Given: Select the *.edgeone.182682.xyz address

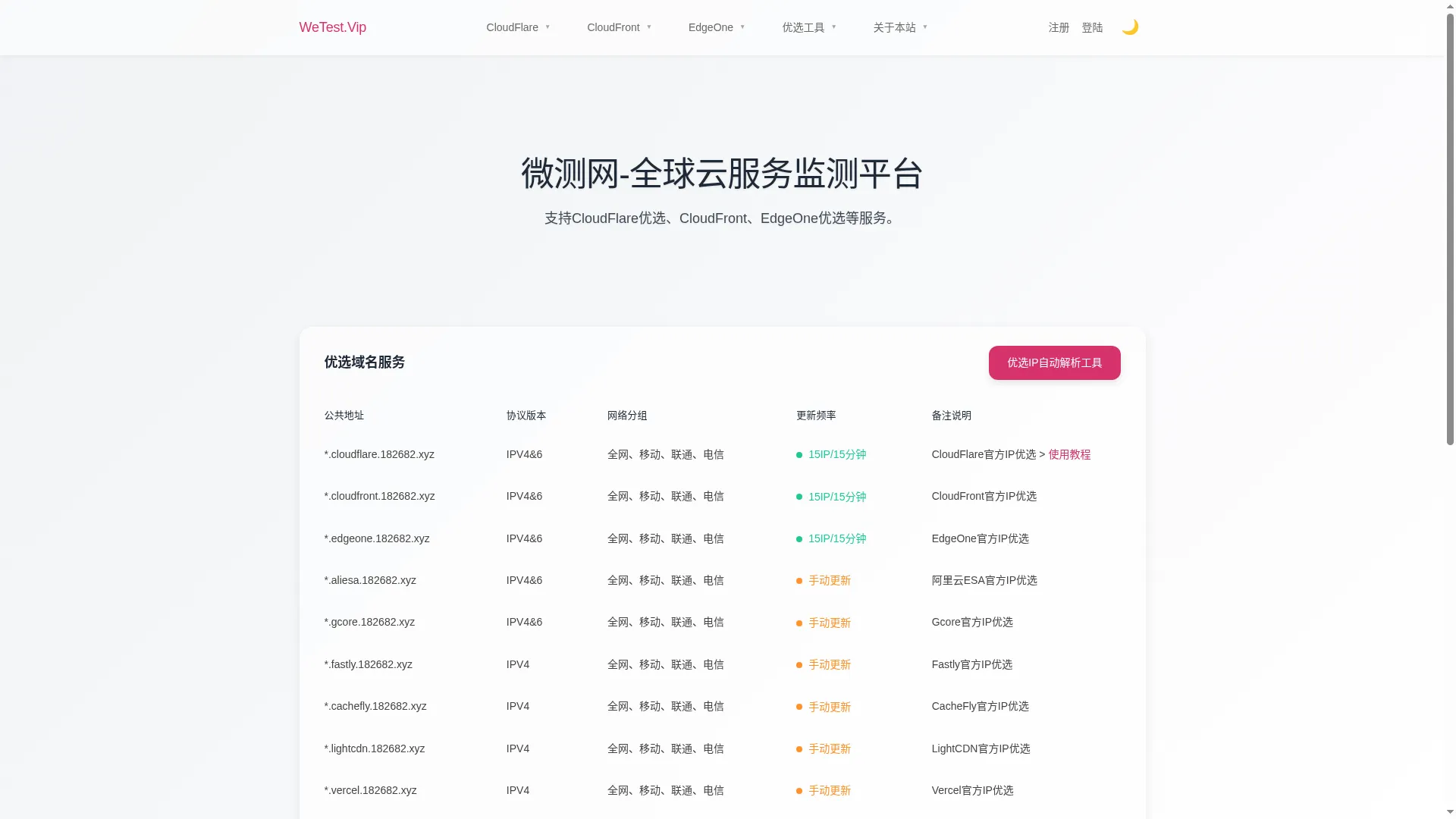Looking at the screenshot, I should [377, 538].
